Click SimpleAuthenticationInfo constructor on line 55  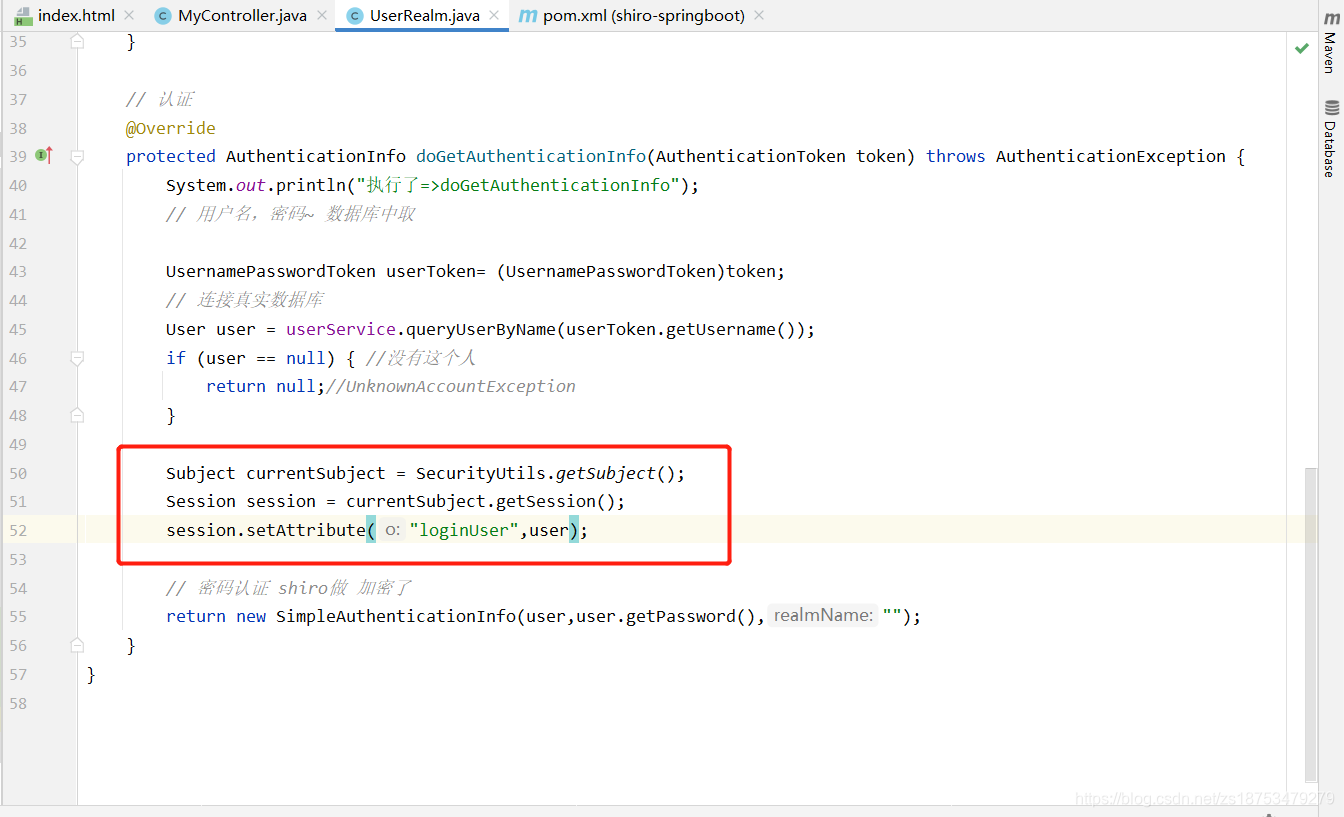(396, 616)
